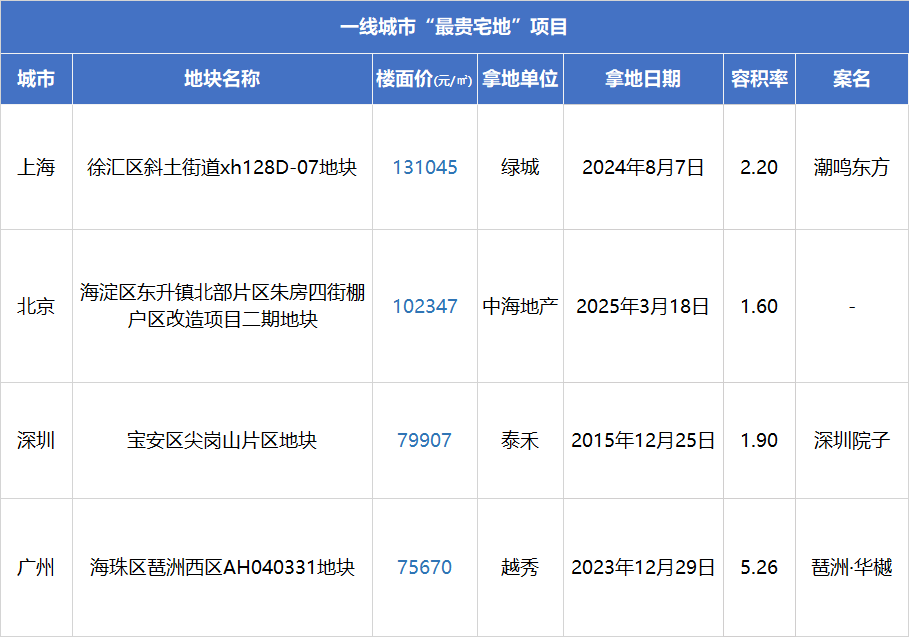
Task: Click the 拿地单位 column header
Action: 520,78
